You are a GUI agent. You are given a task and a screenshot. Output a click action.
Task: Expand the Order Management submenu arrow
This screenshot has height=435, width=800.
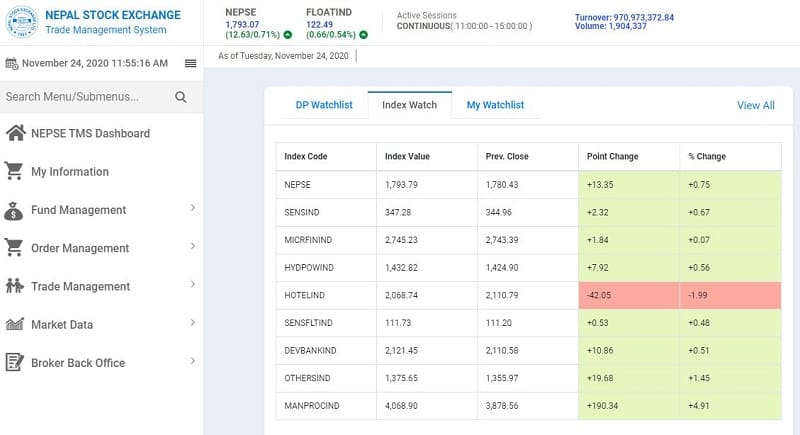192,246
